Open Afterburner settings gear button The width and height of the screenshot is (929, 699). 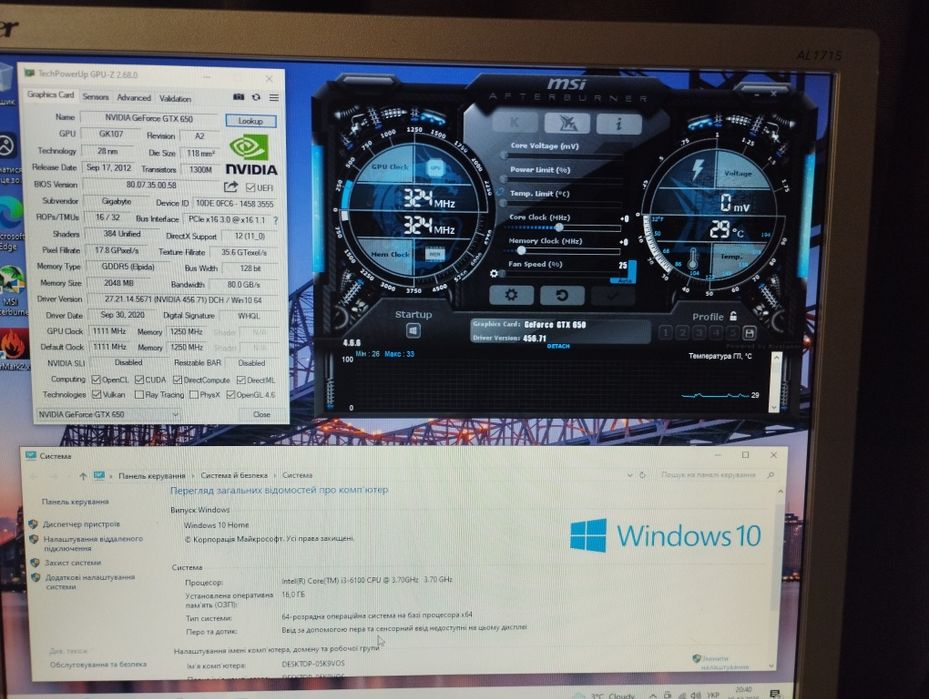pyautogui.click(x=511, y=294)
